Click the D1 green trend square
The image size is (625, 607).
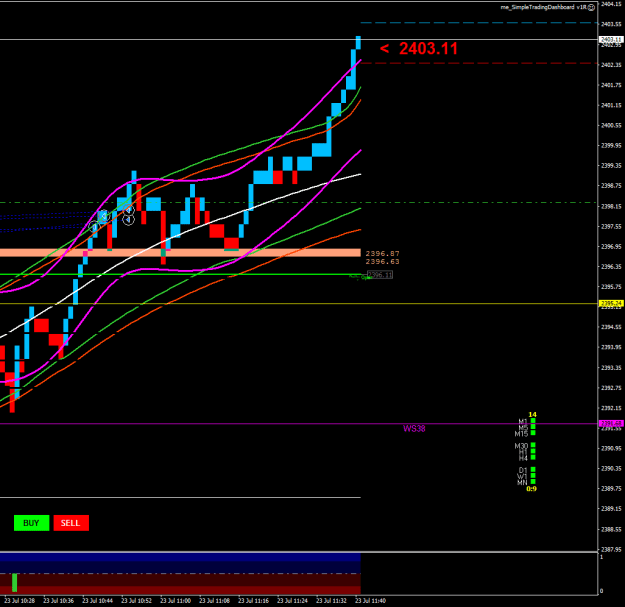pyautogui.click(x=533, y=469)
